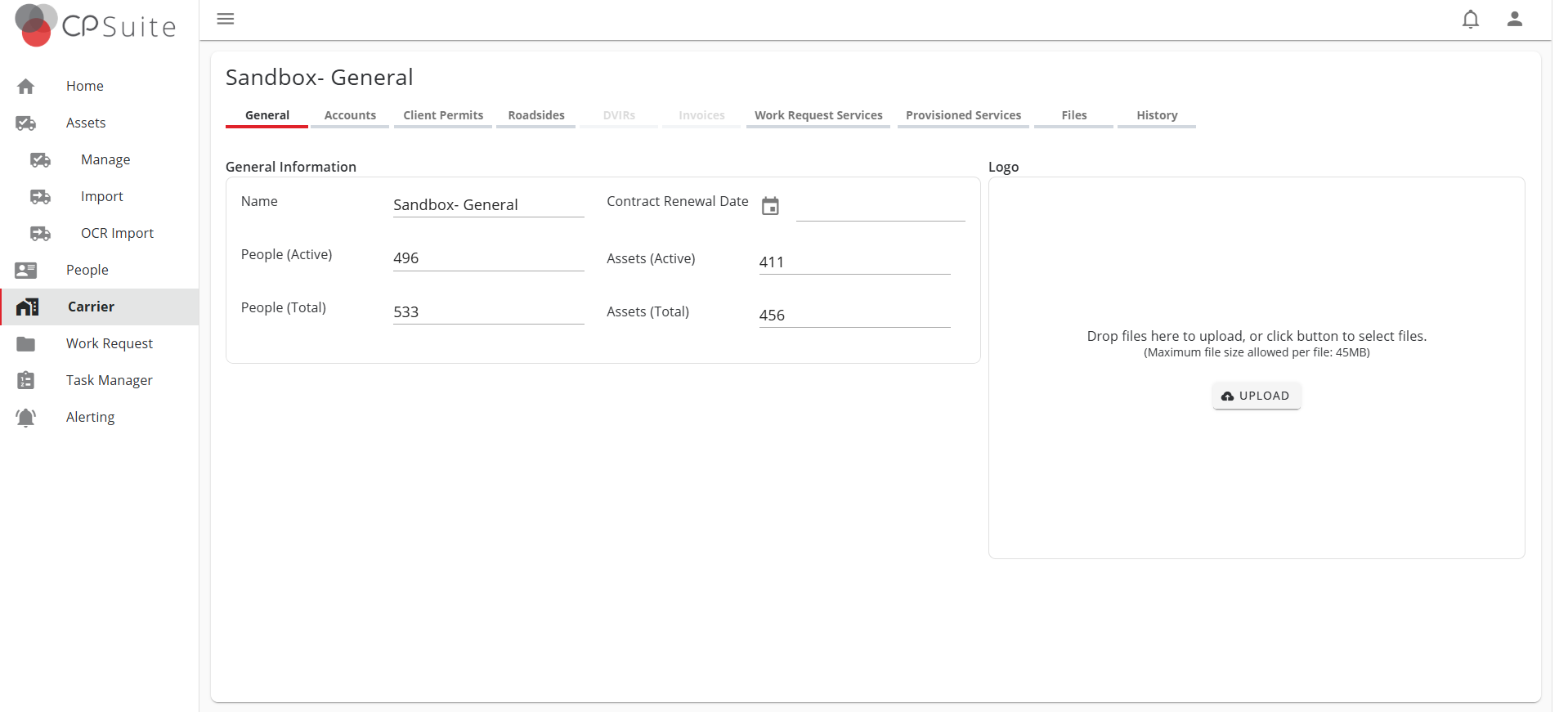The image size is (1568, 712).
Task: Click the Home icon in sidebar
Action: point(26,86)
